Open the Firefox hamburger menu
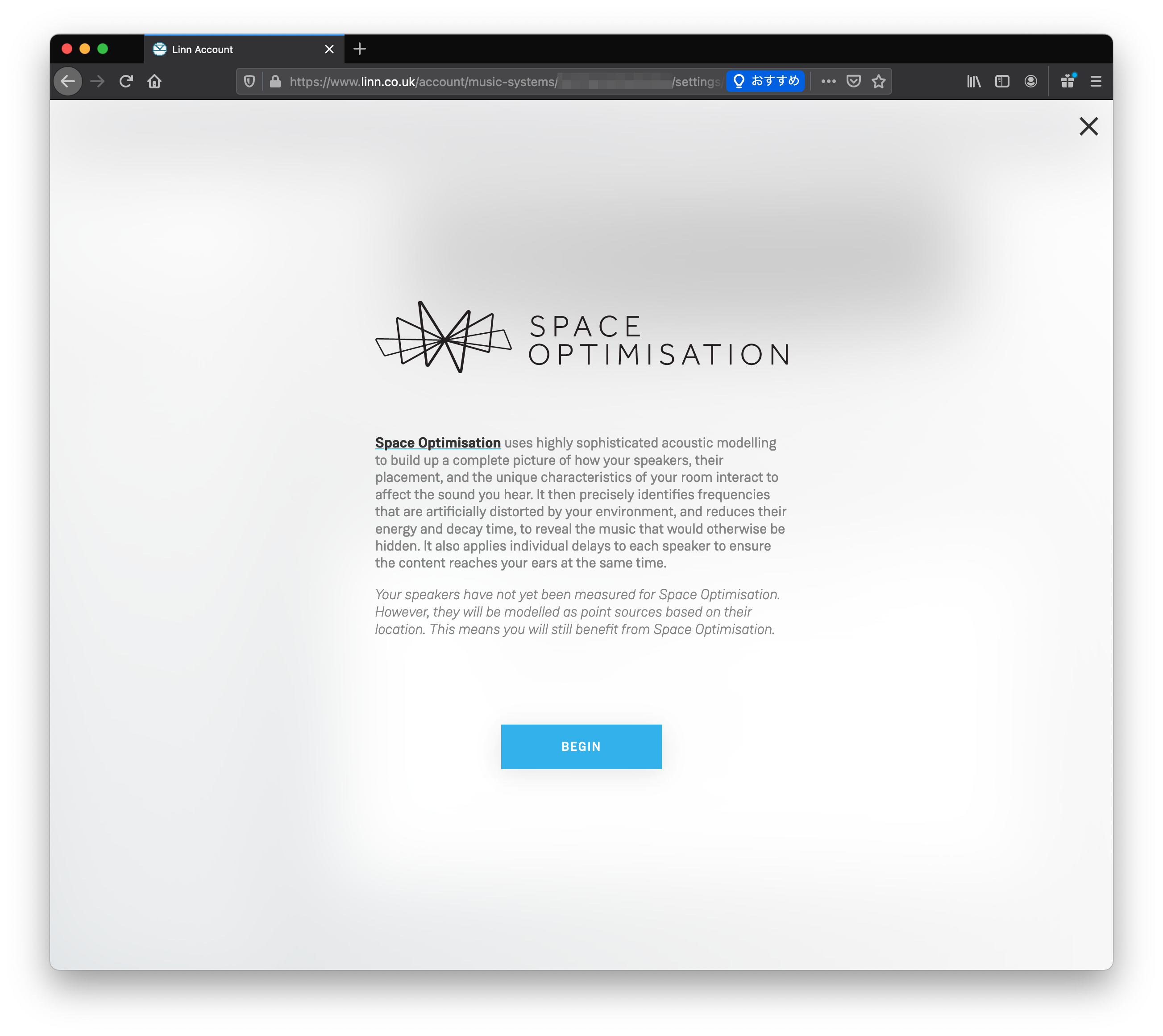 [x=1096, y=81]
